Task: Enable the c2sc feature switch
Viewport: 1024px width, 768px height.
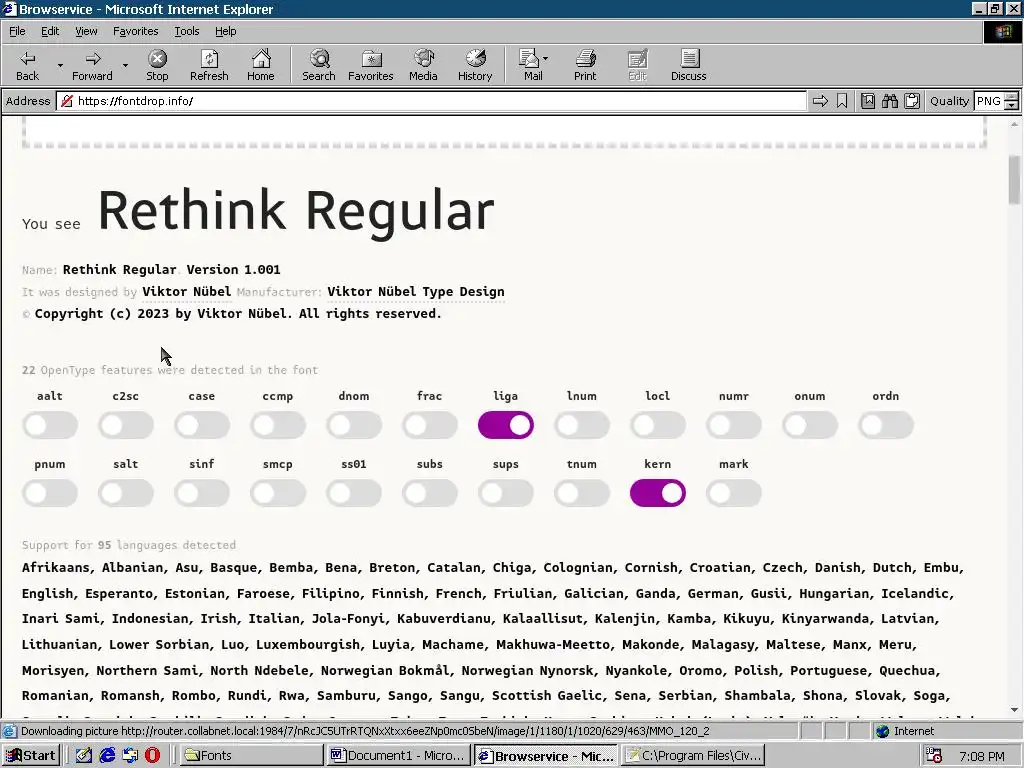Action: click(x=126, y=425)
